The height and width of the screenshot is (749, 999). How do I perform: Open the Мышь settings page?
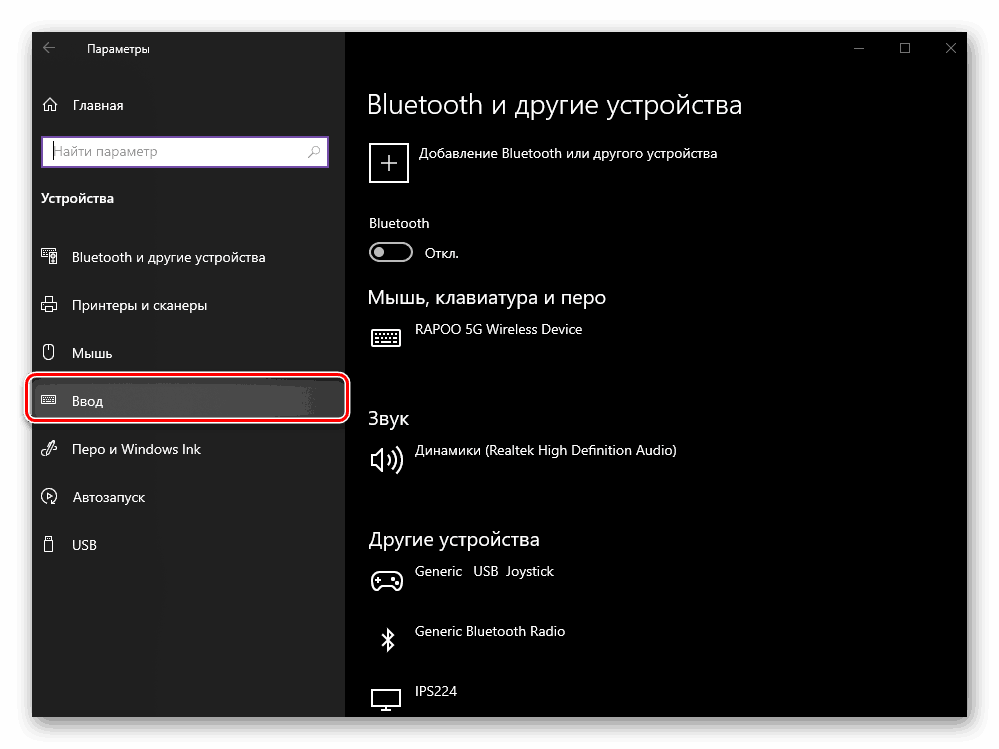(92, 353)
